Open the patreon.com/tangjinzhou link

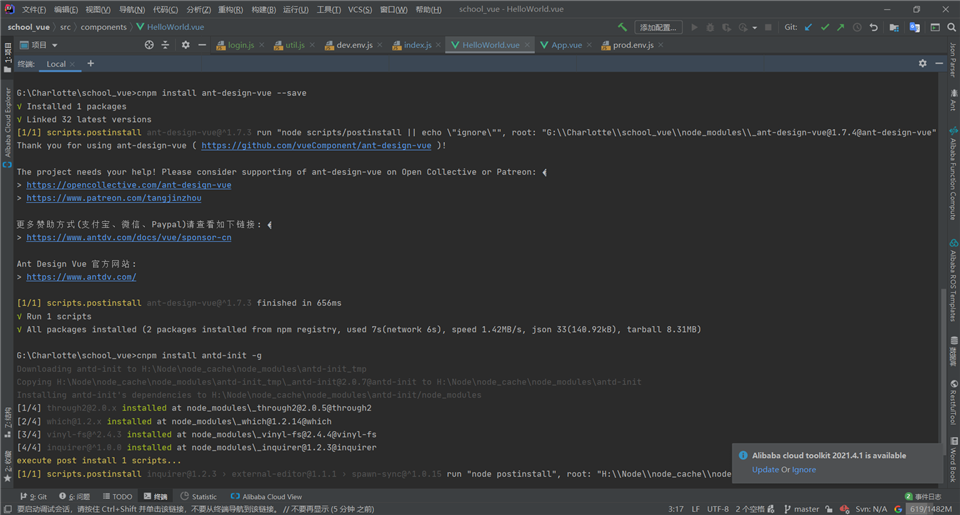pos(114,198)
